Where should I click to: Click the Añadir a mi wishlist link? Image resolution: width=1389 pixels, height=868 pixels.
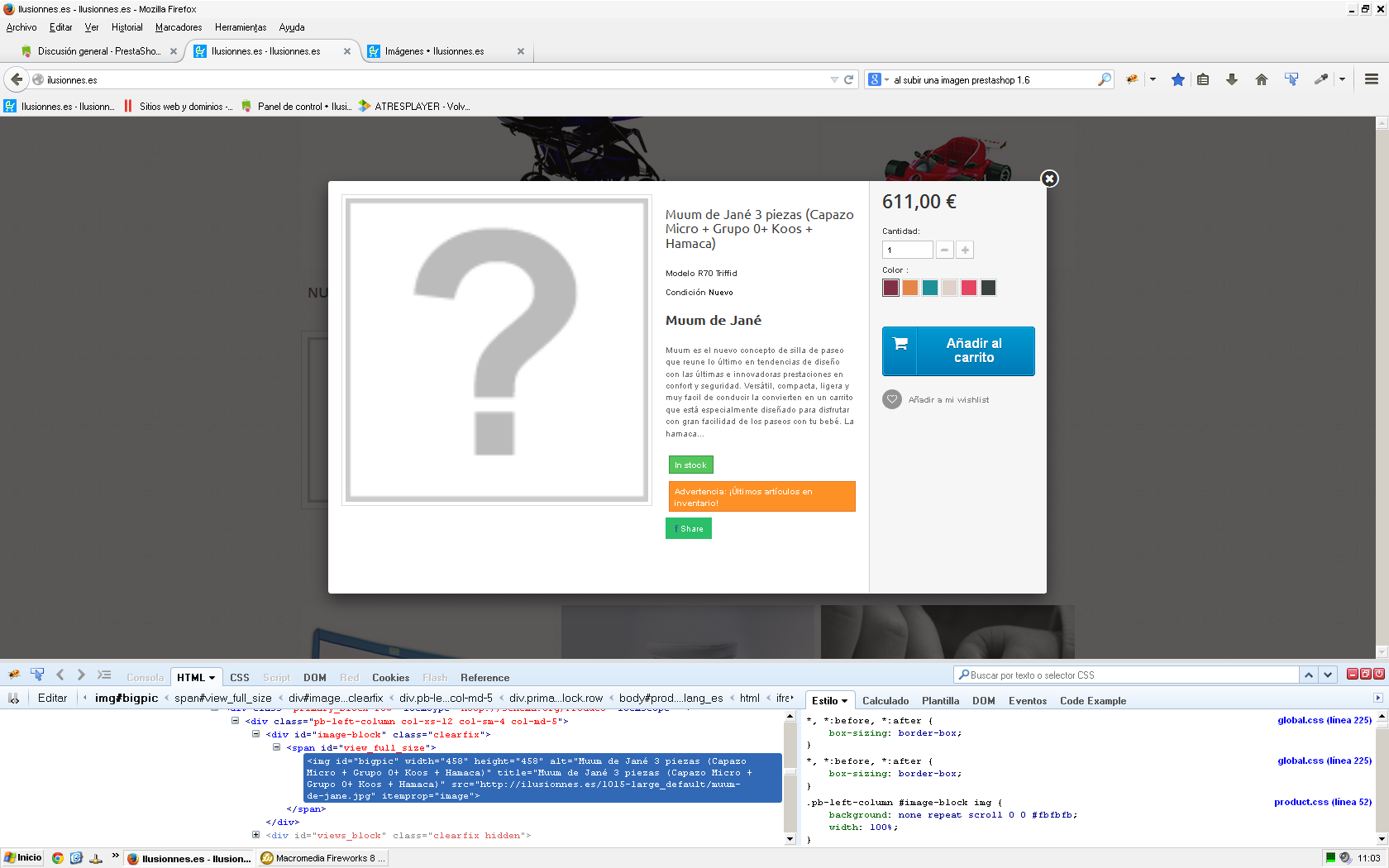tap(949, 400)
